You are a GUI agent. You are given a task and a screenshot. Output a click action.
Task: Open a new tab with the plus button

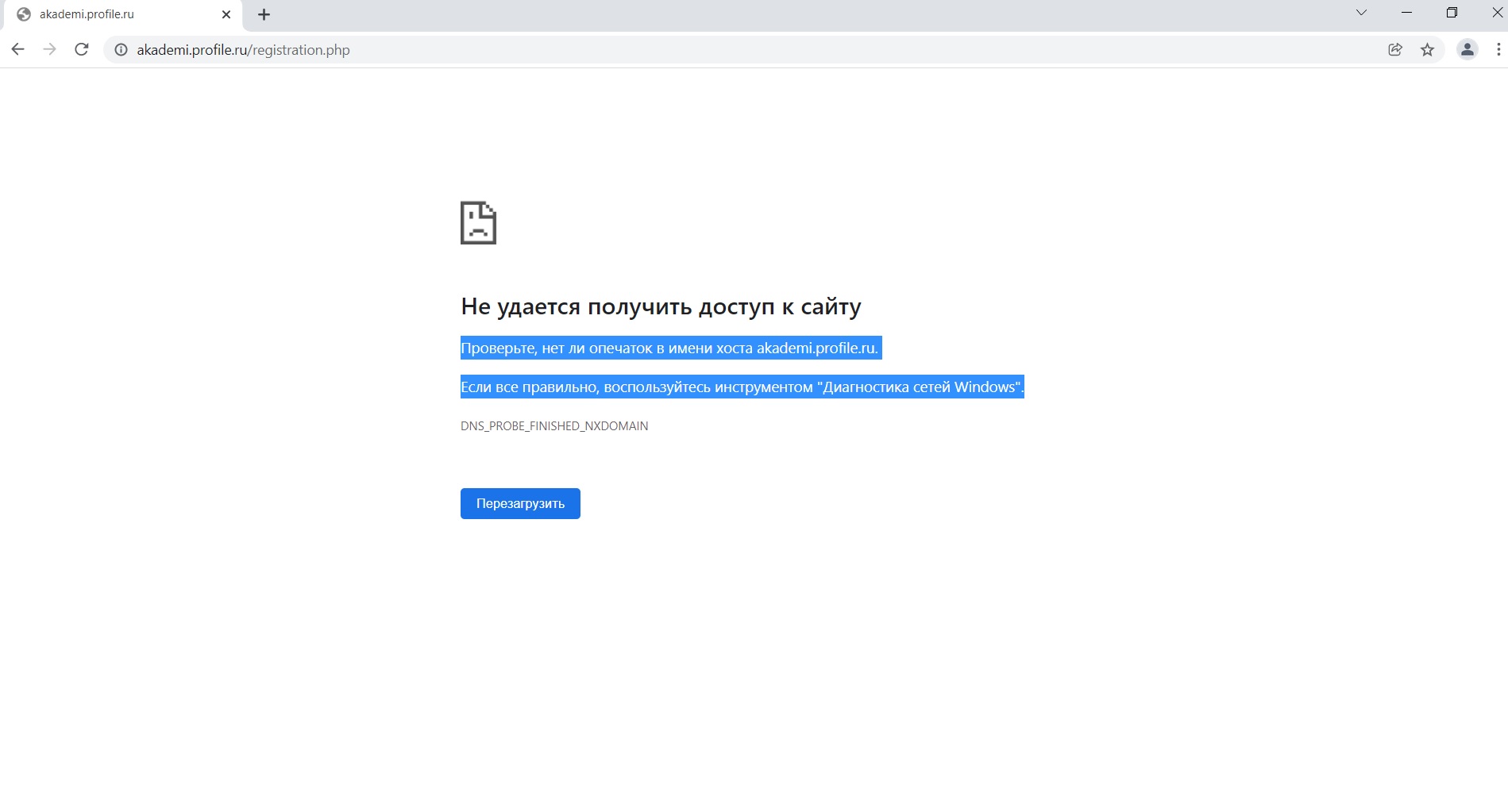[264, 14]
